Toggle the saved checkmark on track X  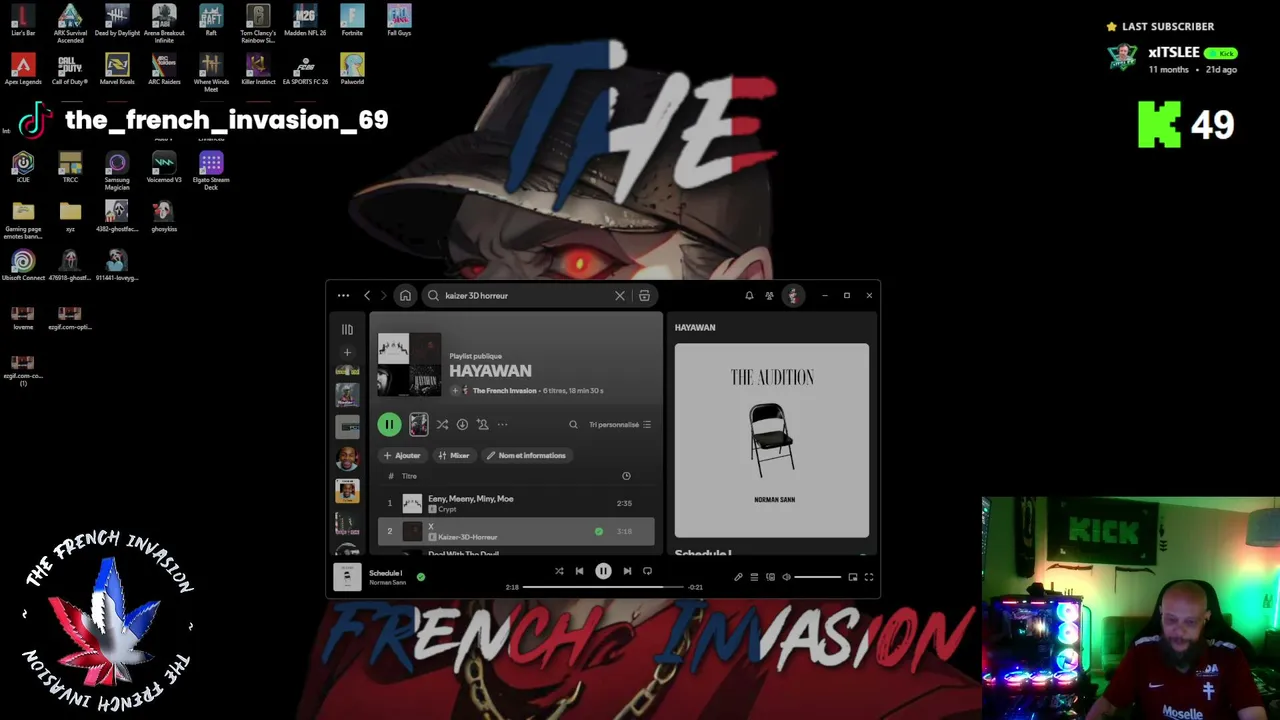pos(599,531)
